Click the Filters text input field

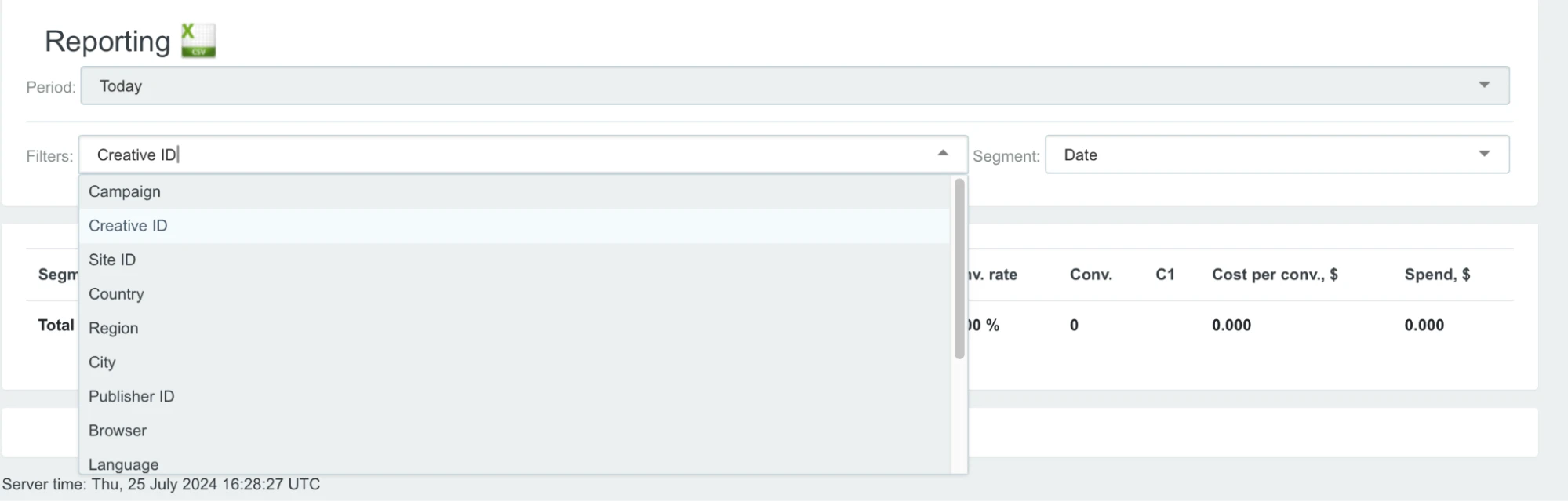[506, 155]
